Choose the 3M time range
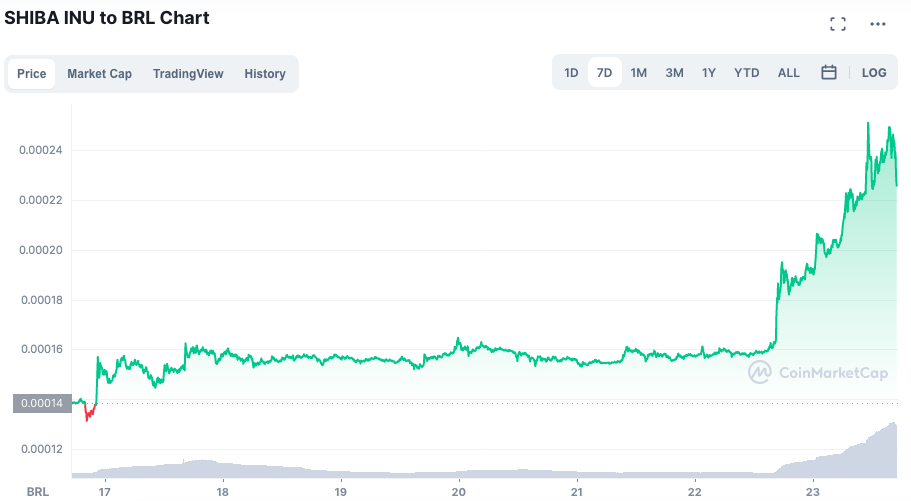The height and width of the screenshot is (501, 911). (x=674, y=73)
